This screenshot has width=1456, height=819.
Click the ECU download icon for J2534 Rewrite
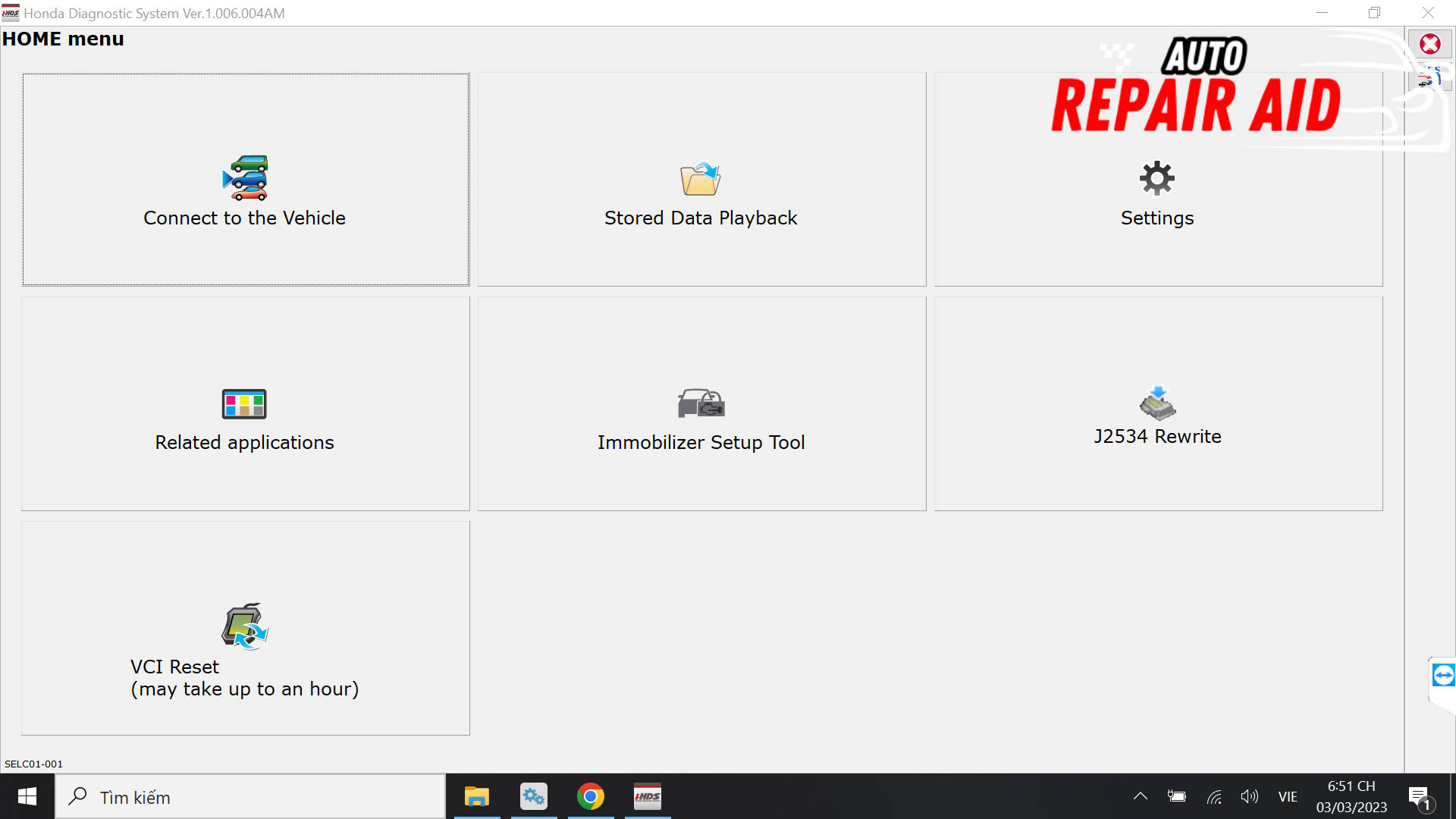tap(1157, 403)
